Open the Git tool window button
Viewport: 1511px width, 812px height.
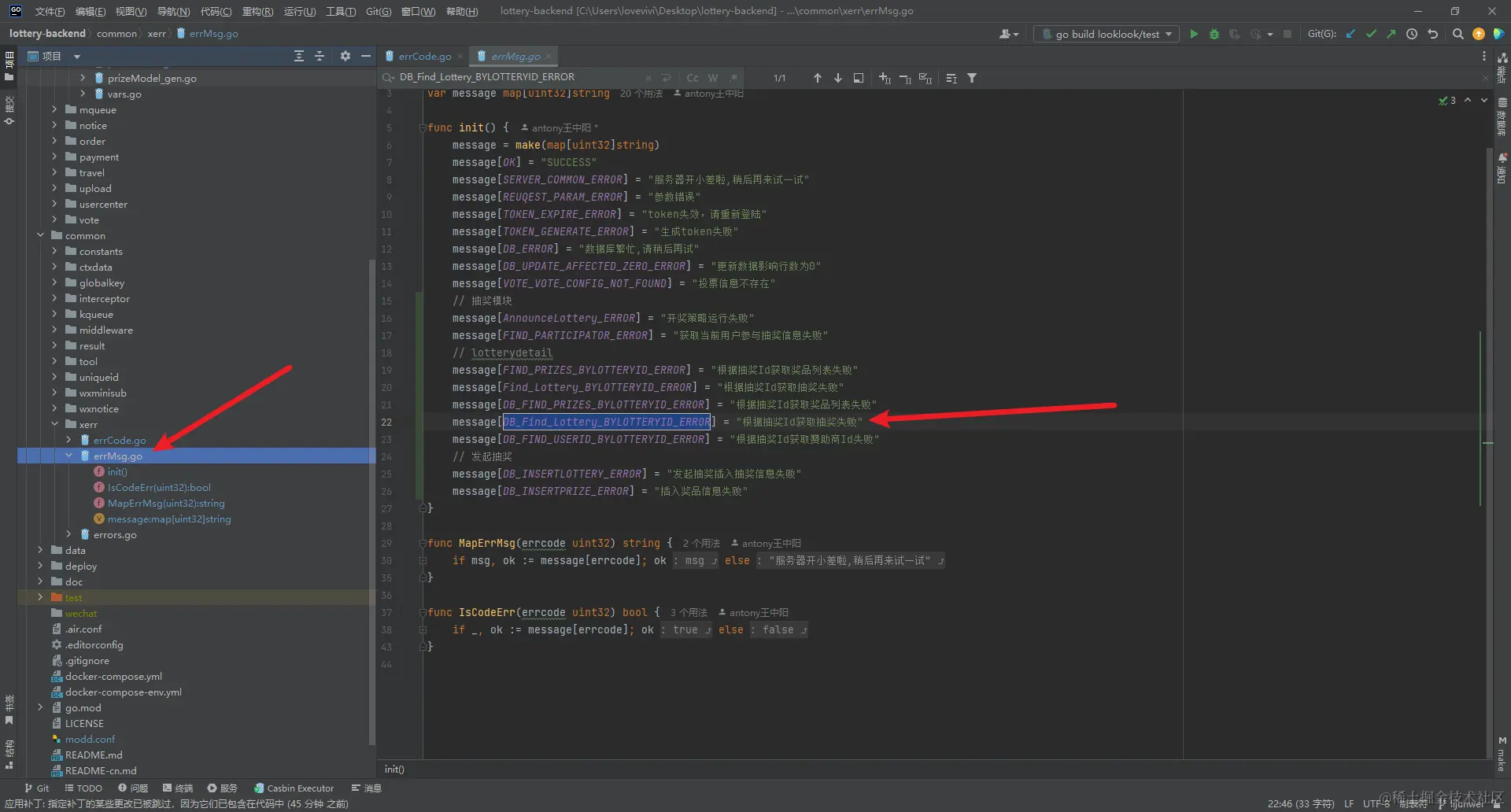(37, 788)
